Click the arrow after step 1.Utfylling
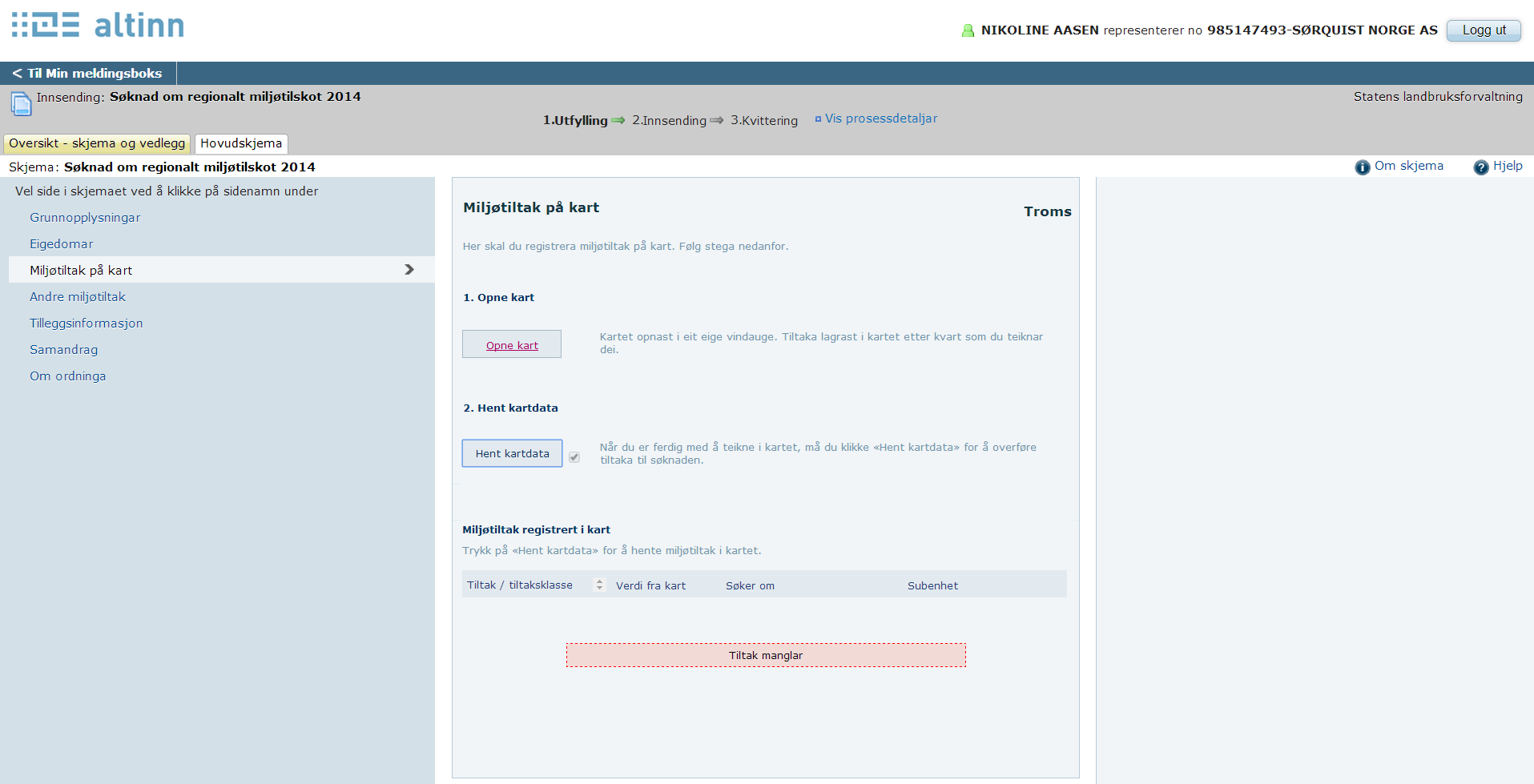Viewport: 1534px width, 784px height. 618,120
